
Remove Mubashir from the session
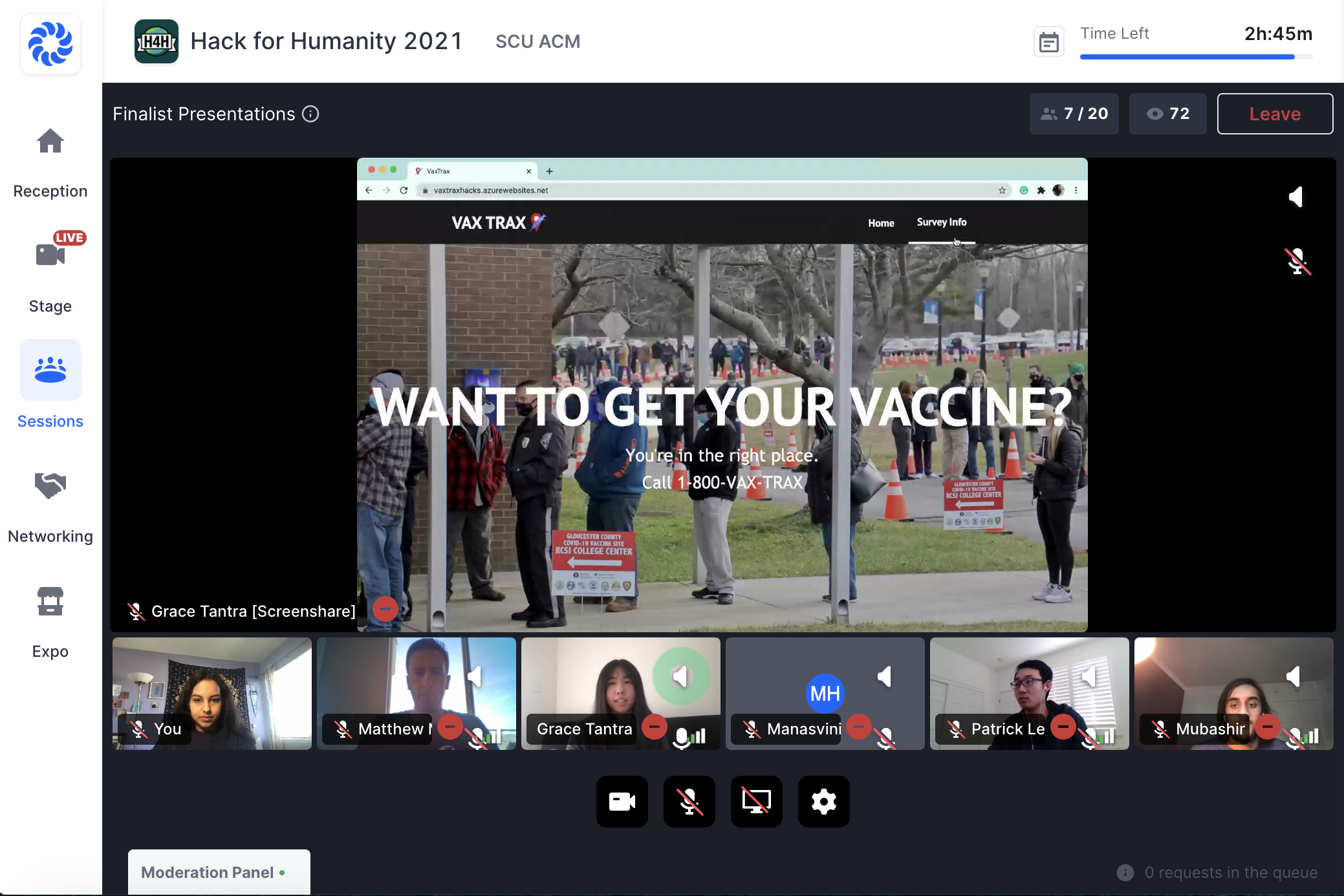pyautogui.click(x=1267, y=727)
